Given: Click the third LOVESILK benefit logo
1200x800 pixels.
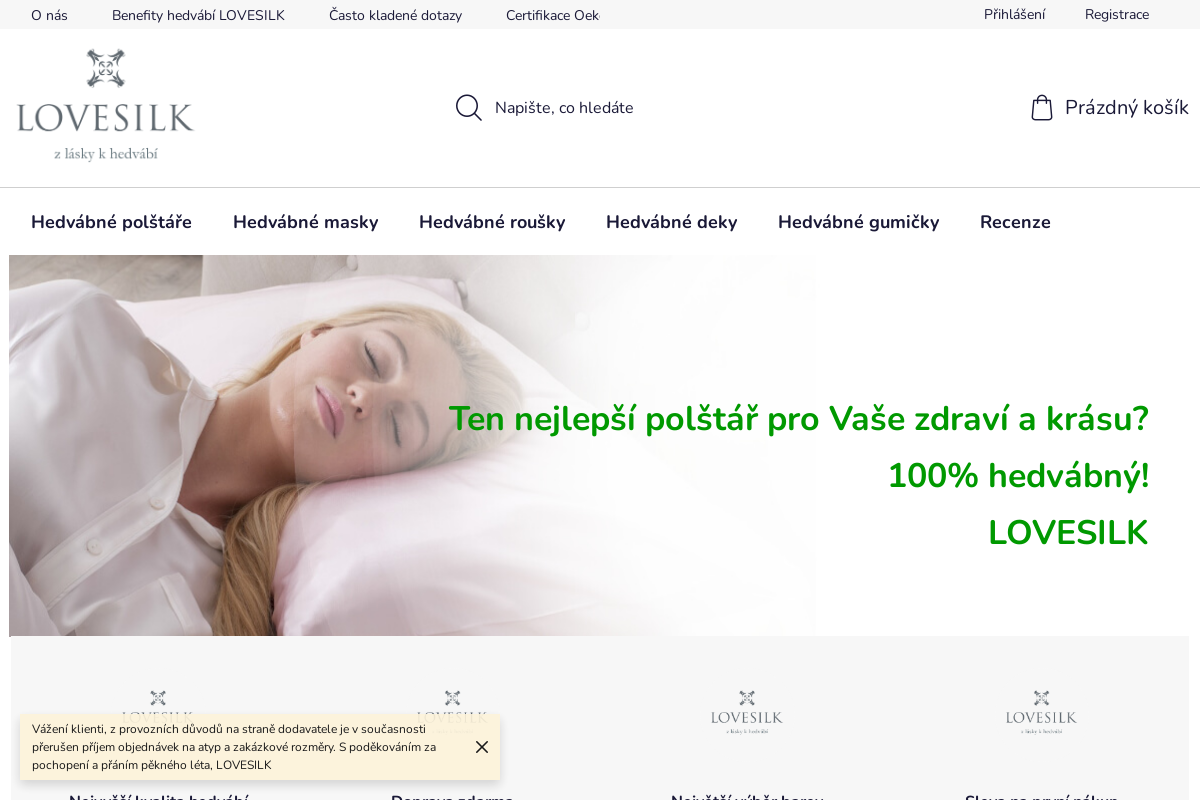Looking at the screenshot, I should pos(747,712).
